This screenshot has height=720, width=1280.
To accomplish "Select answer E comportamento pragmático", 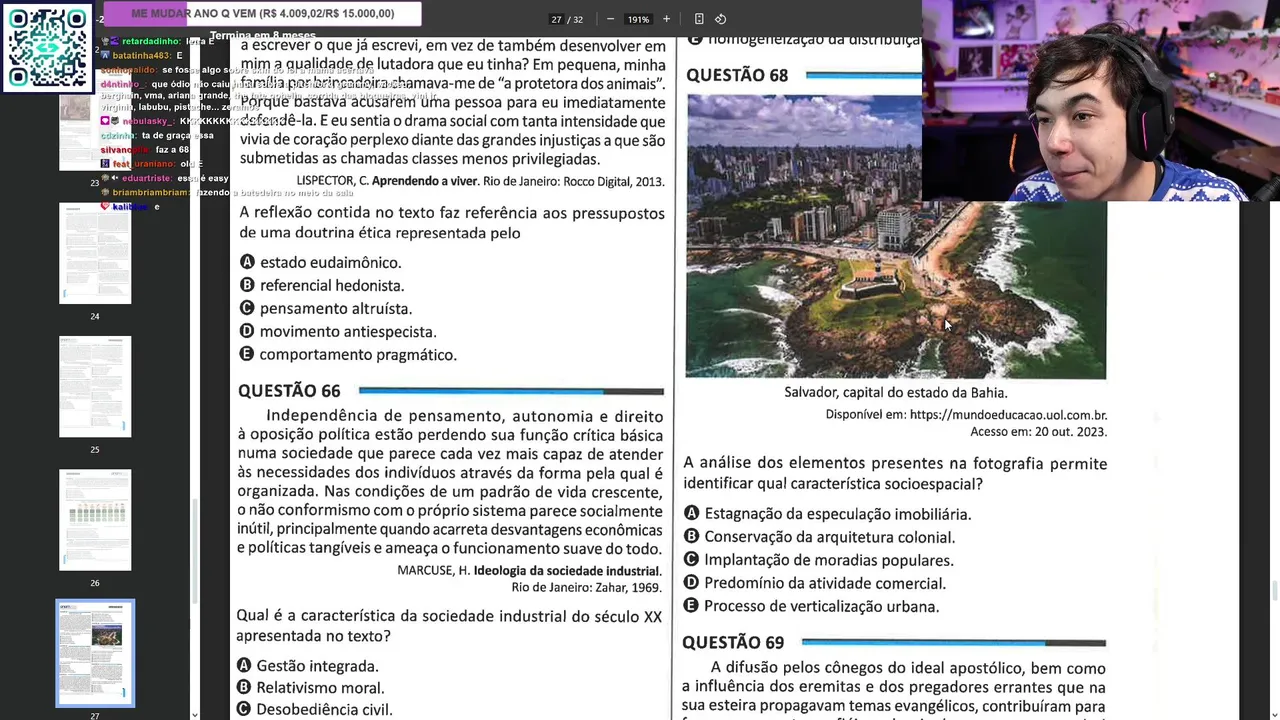I will (x=348, y=354).
